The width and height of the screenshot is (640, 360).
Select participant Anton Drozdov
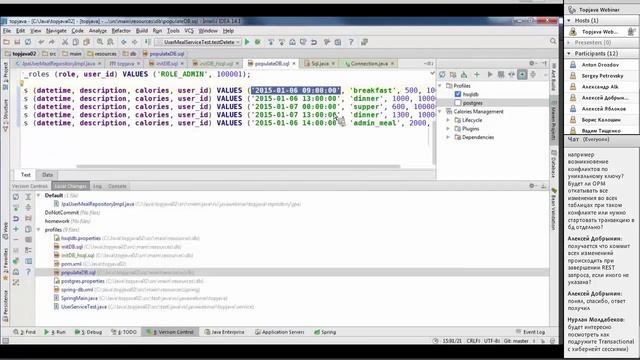click(x=600, y=65)
